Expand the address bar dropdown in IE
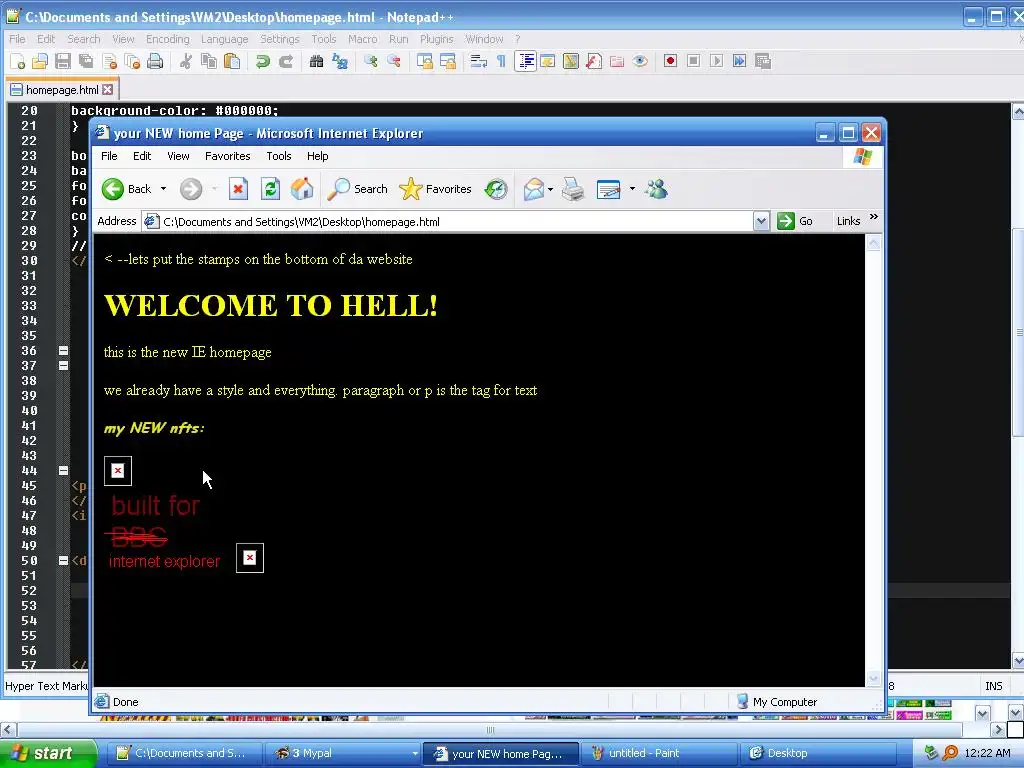1024x768 pixels. point(761,221)
